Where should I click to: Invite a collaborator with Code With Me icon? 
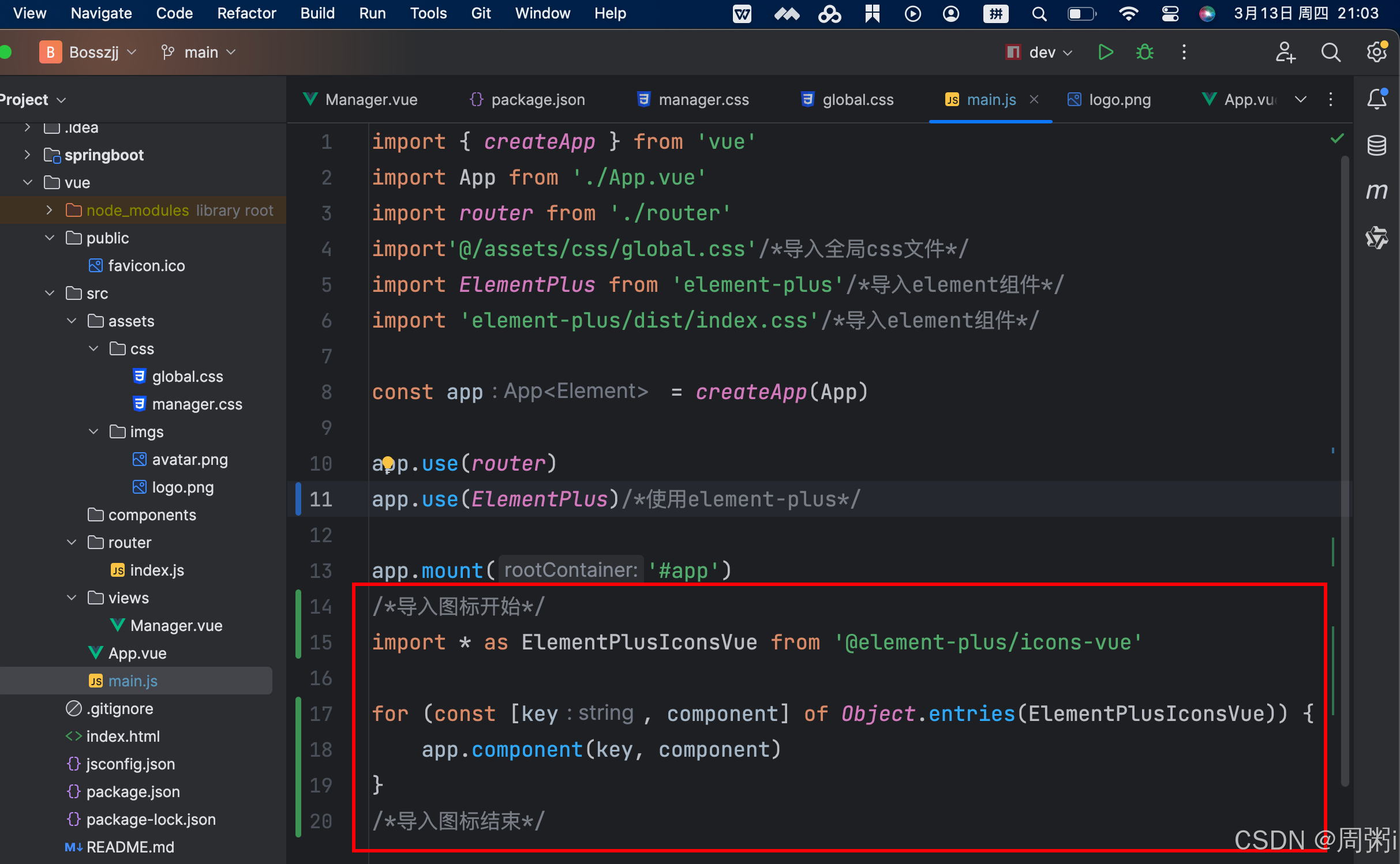tap(1285, 52)
